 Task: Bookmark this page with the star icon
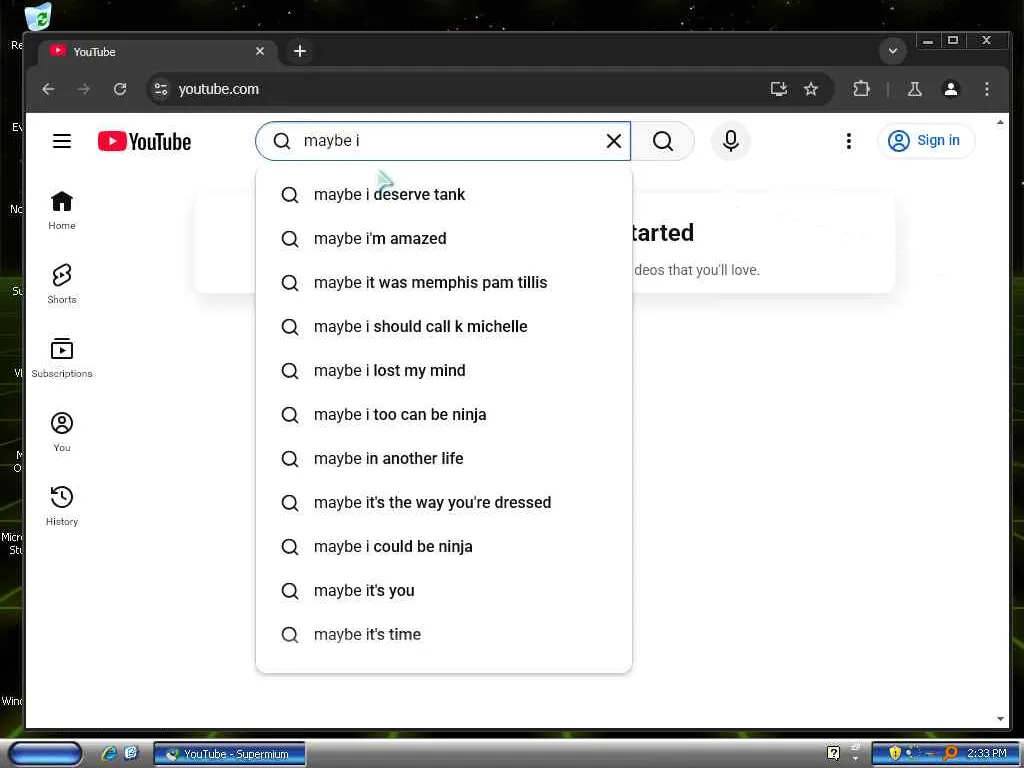(810, 89)
